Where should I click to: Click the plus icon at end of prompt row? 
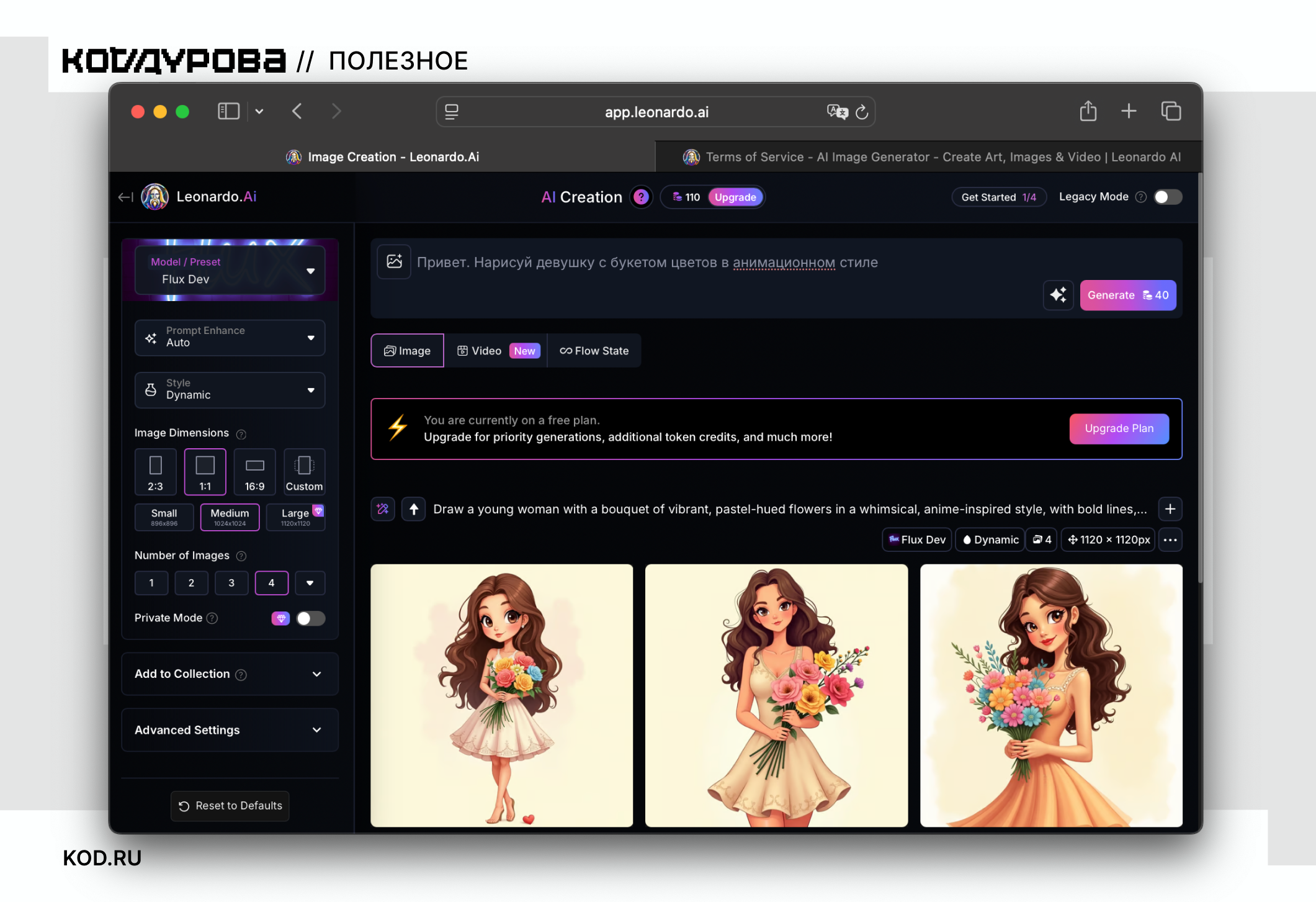tap(1170, 509)
